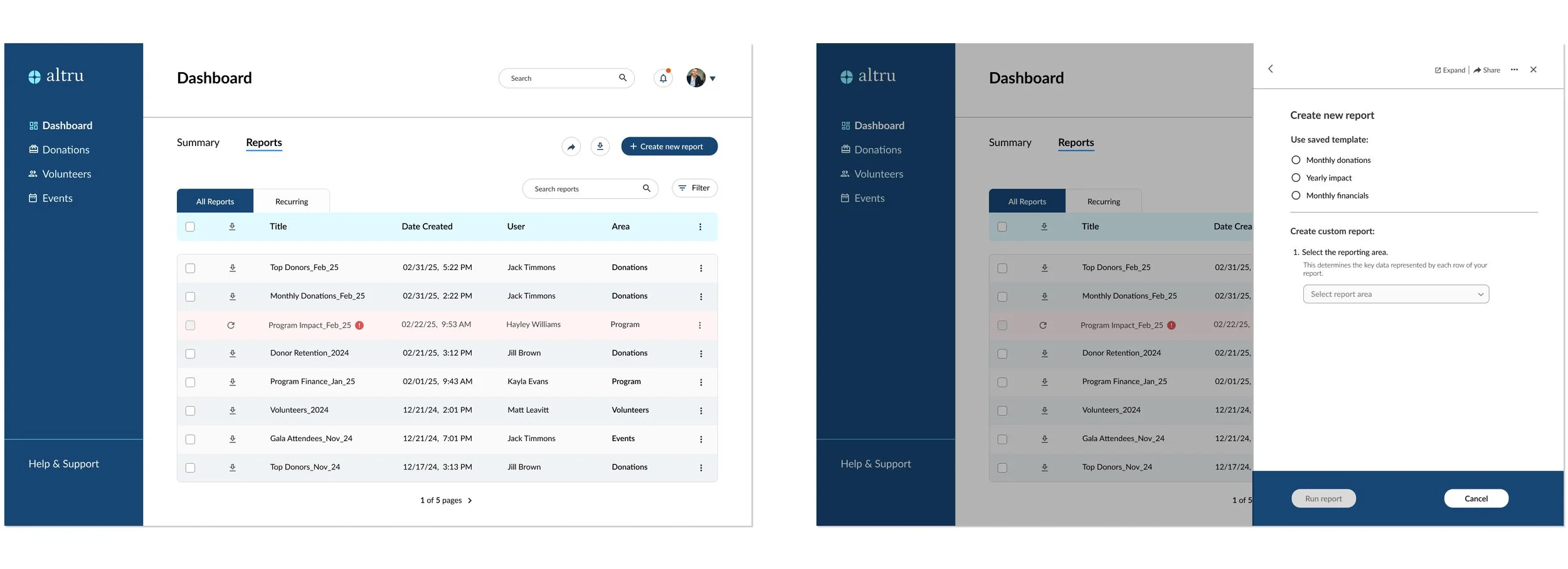Focus the top Search field in left screen
Screen dimensions: 1568x569
[x=566, y=78]
